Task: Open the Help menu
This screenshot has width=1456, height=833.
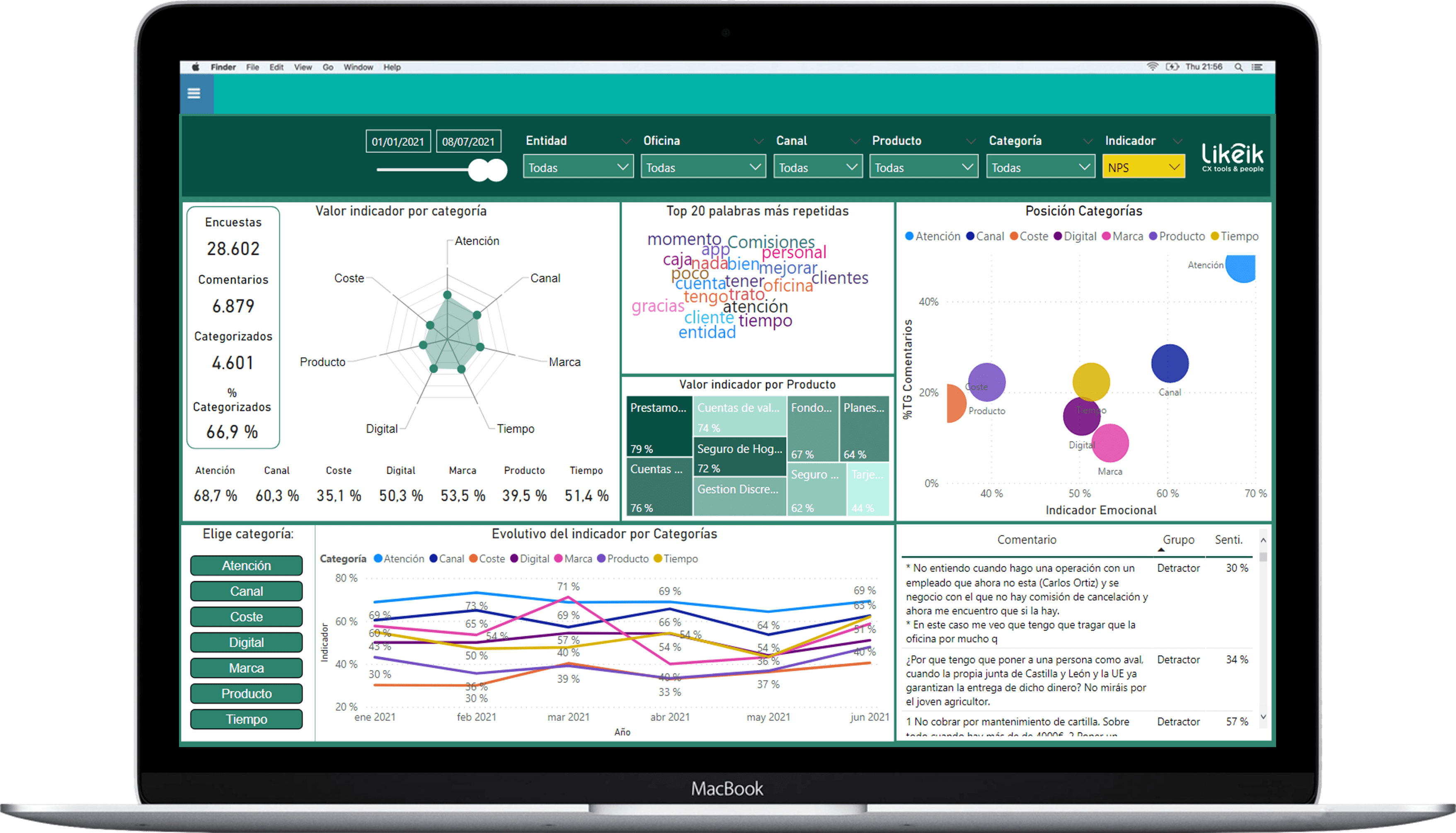Action: (x=392, y=67)
